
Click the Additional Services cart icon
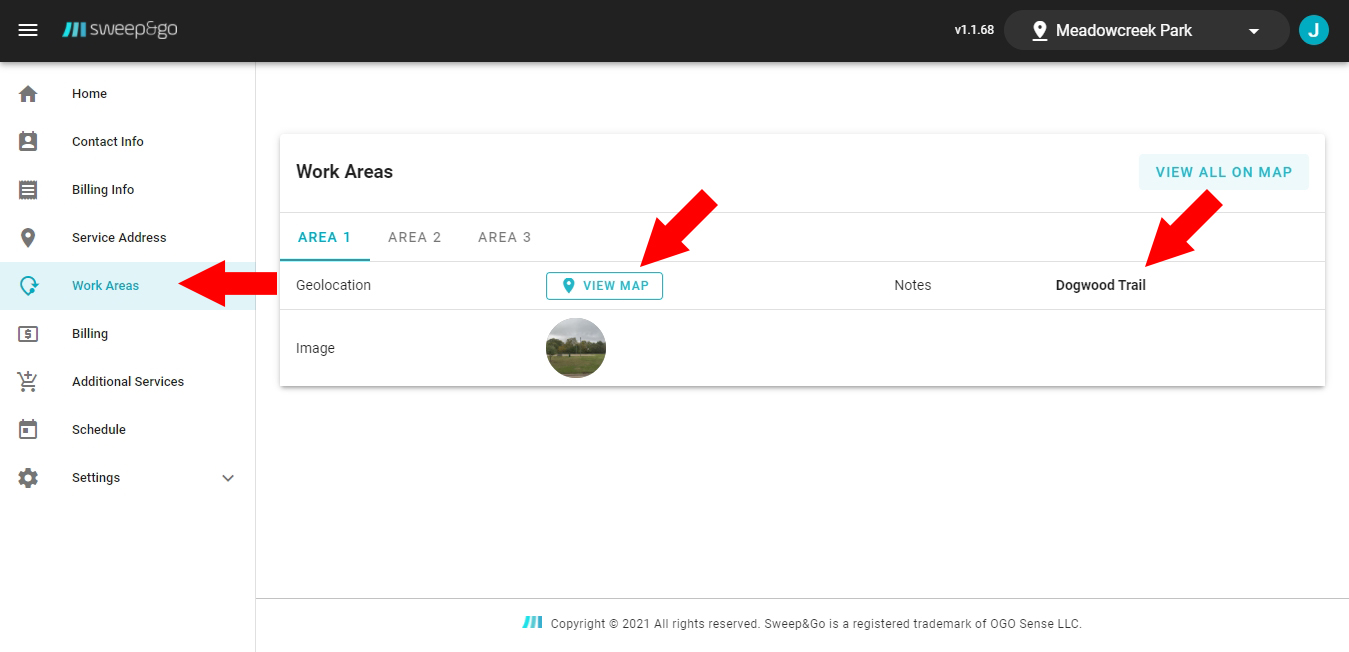pyautogui.click(x=28, y=382)
